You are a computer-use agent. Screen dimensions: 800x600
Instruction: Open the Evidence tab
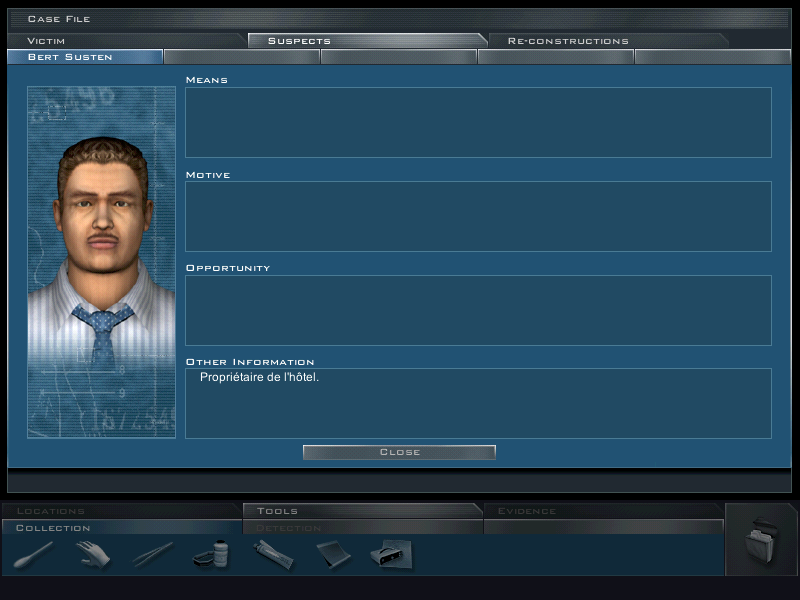point(603,511)
